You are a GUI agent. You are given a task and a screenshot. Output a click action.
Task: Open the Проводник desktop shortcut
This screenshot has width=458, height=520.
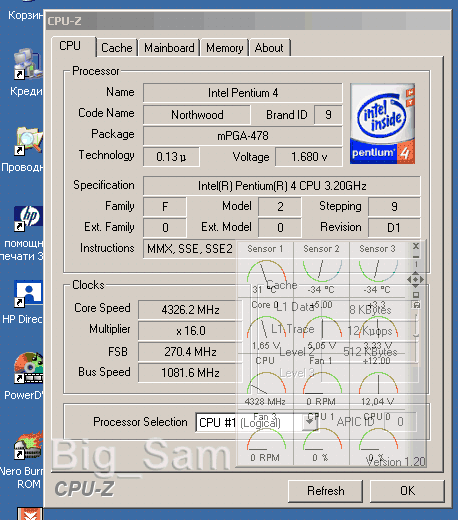(x=23, y=149)
